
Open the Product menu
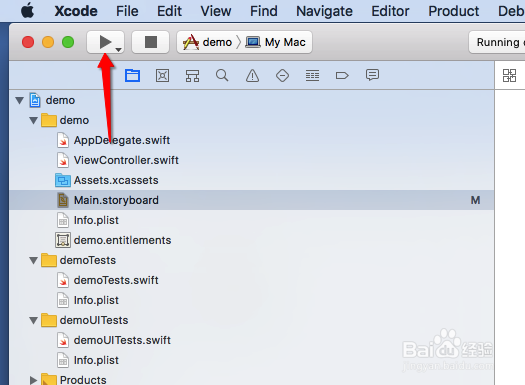(454, 11)
